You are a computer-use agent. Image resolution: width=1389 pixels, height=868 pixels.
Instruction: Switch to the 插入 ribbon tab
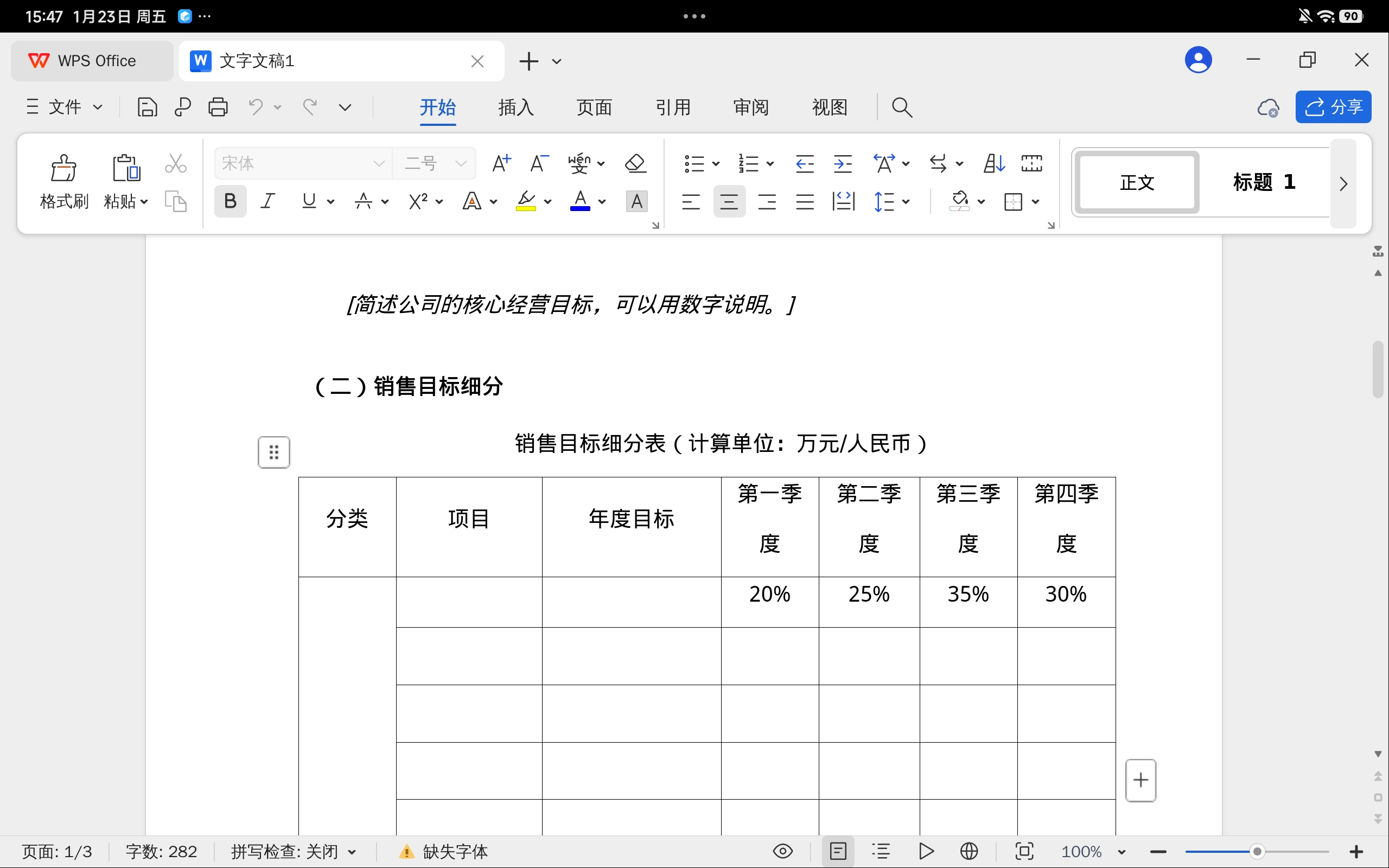point(515,107)
